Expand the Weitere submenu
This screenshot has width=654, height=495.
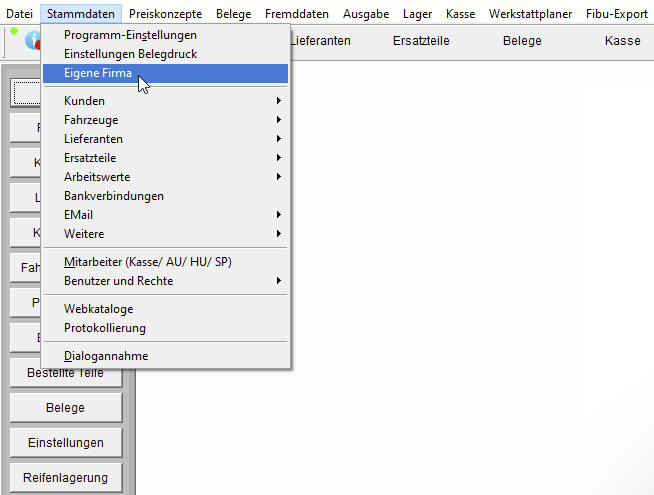tap(165, 234)
